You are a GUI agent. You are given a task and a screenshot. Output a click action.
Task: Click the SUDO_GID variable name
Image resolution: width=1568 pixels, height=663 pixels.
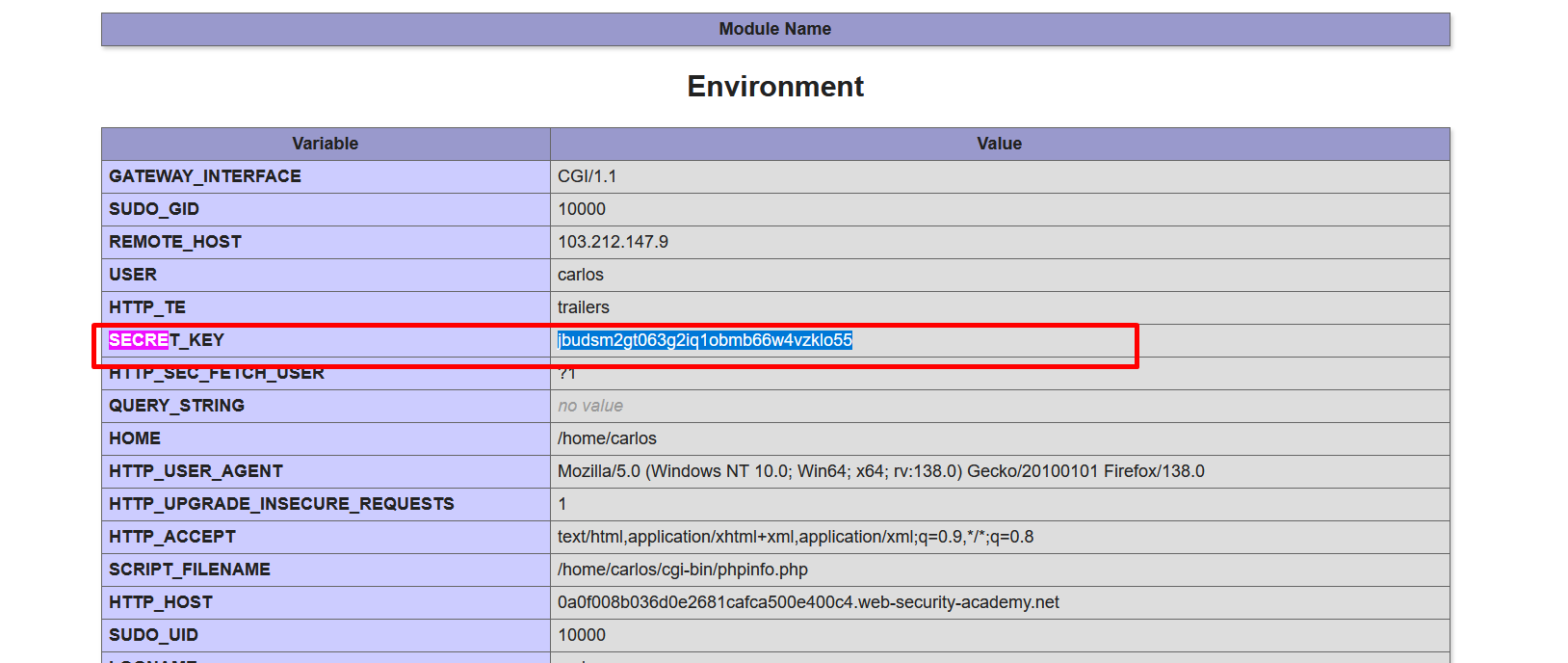click(154, 209)
